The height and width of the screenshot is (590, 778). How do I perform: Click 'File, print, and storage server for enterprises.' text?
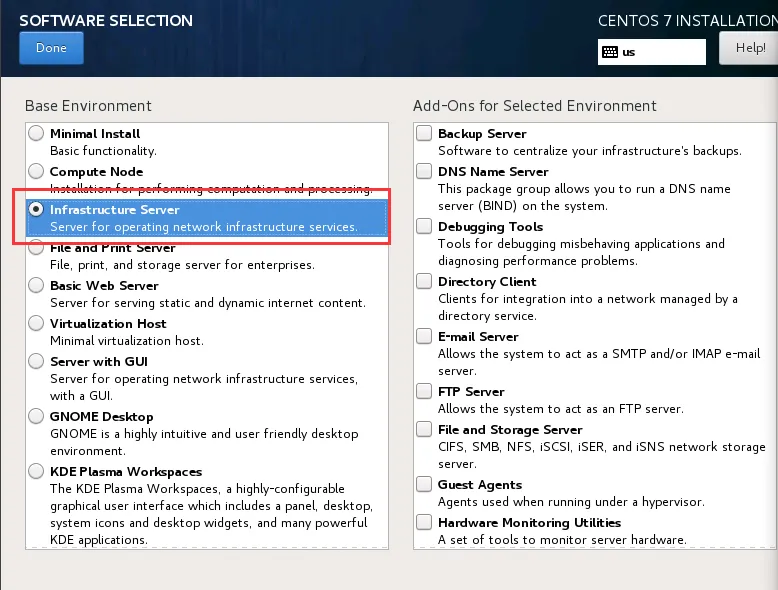click(182, 265)
